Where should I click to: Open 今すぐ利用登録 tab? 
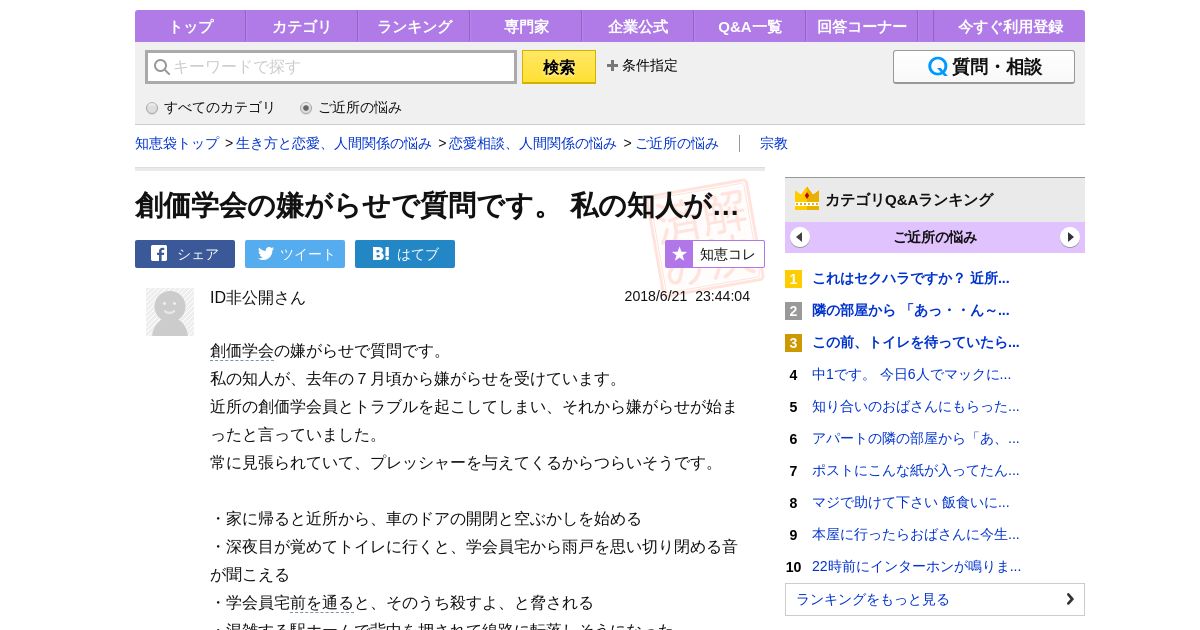coord(1010,26)
